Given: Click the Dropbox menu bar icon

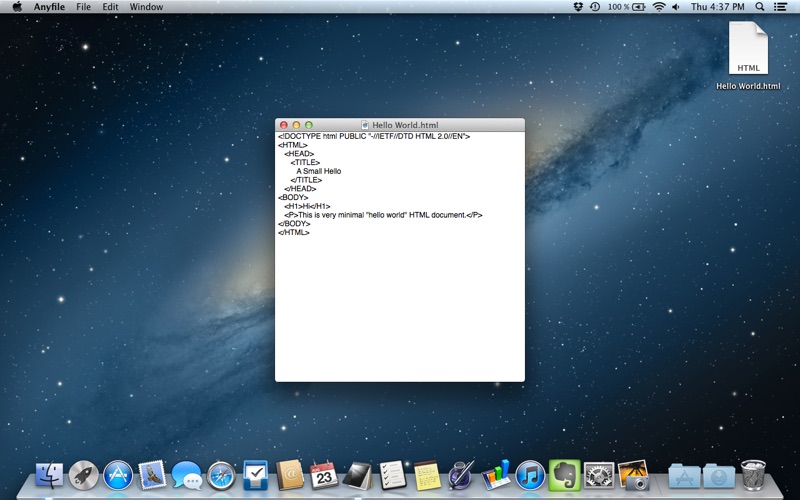Looking at the screenshot, I should pos(578,7).
